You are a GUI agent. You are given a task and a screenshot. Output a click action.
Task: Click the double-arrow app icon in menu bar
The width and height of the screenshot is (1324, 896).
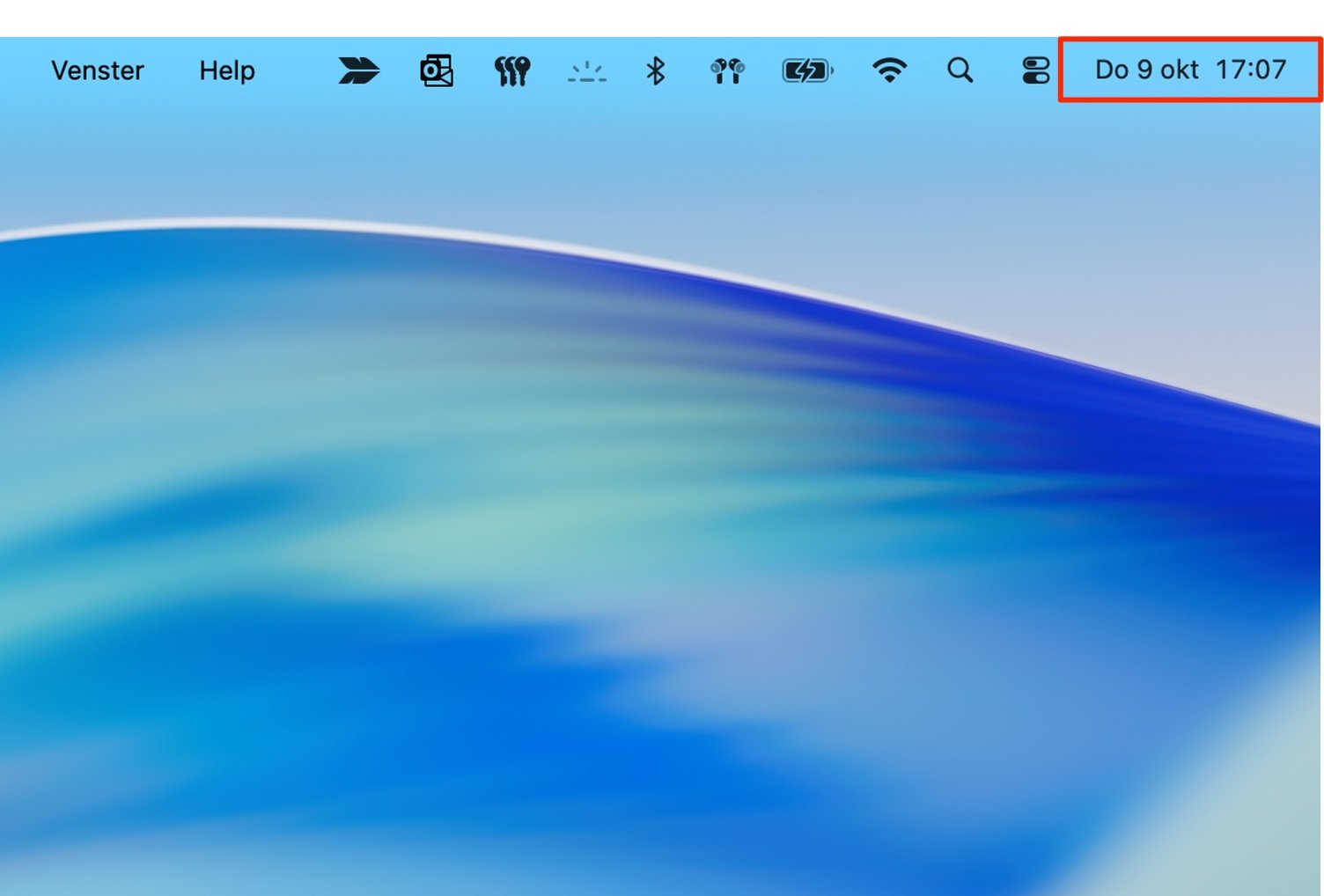(358, 70)
